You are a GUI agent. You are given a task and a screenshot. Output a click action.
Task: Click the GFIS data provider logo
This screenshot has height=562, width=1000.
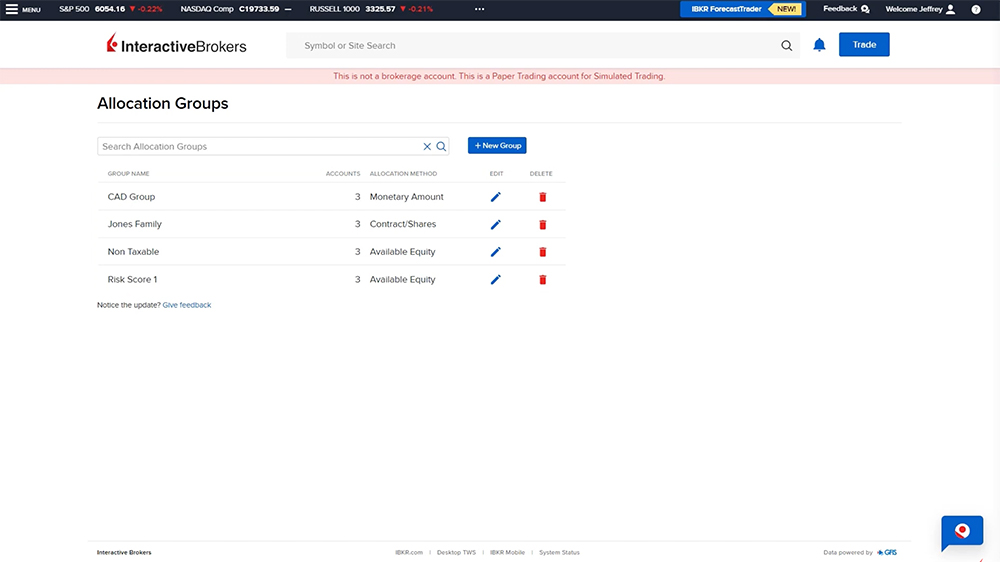click(x=886, y=552)
